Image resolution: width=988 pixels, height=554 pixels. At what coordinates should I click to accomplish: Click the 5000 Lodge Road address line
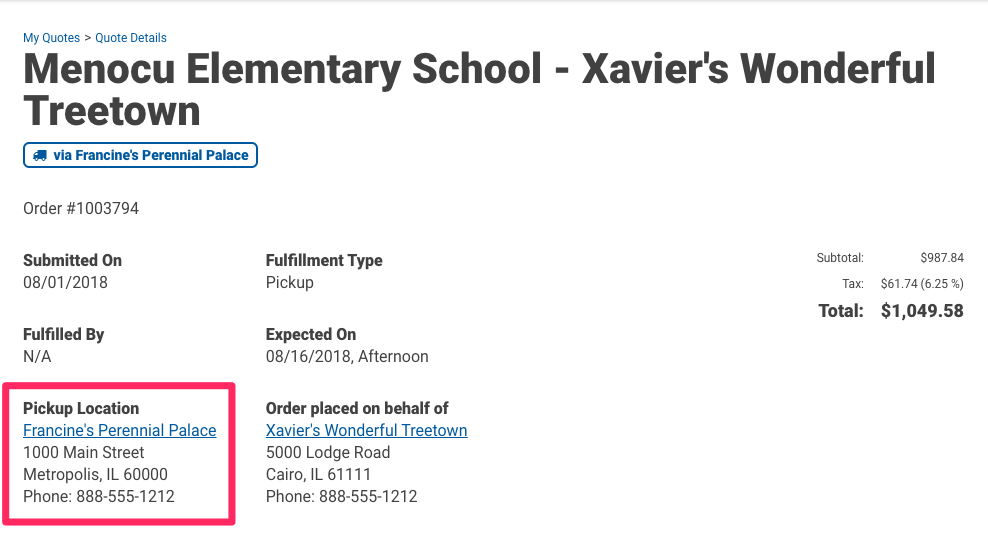[x=328, y=453]
